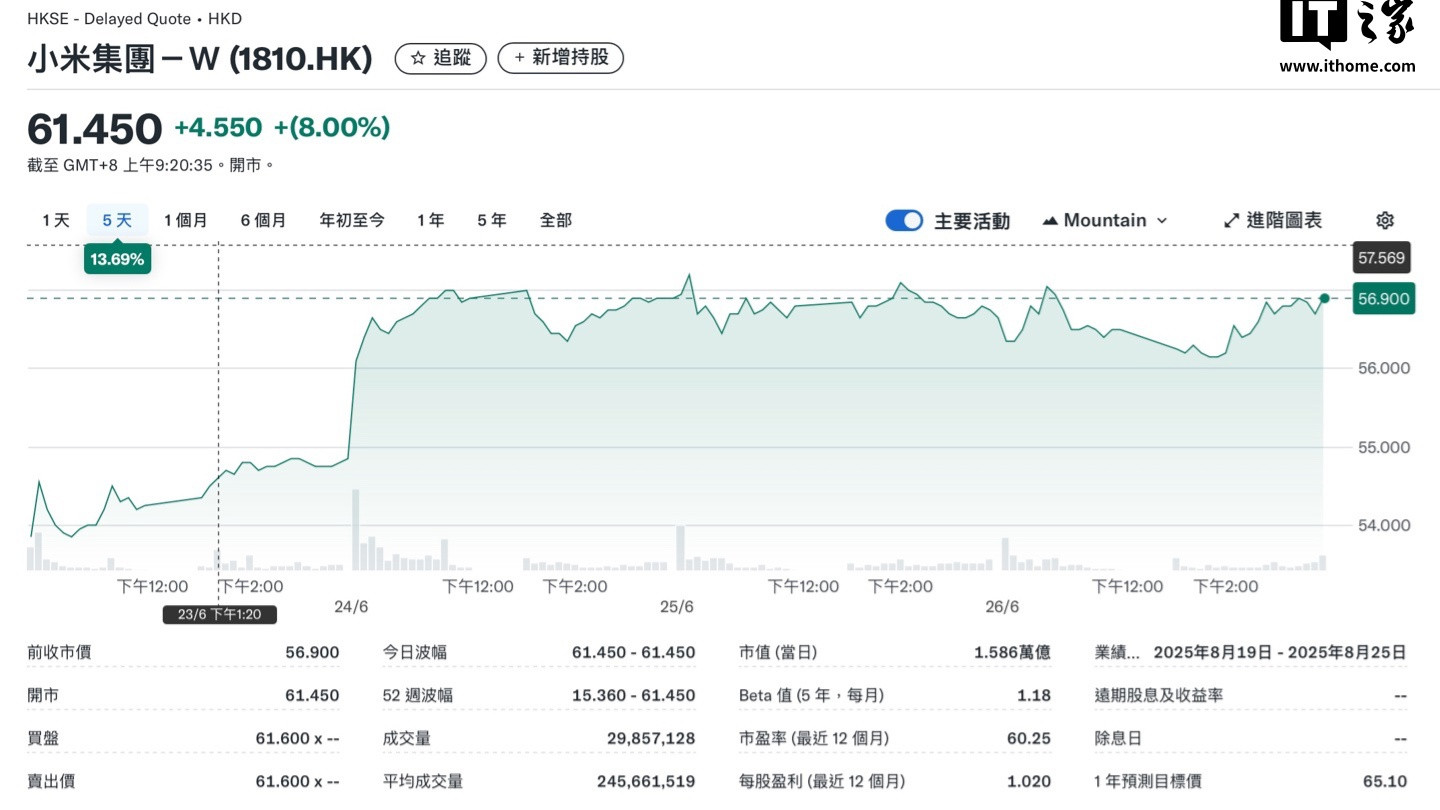Switch chart to 1個月 range
This screenshot has height=810, width=1440.
pyautogui.click(x=186, y=220)
